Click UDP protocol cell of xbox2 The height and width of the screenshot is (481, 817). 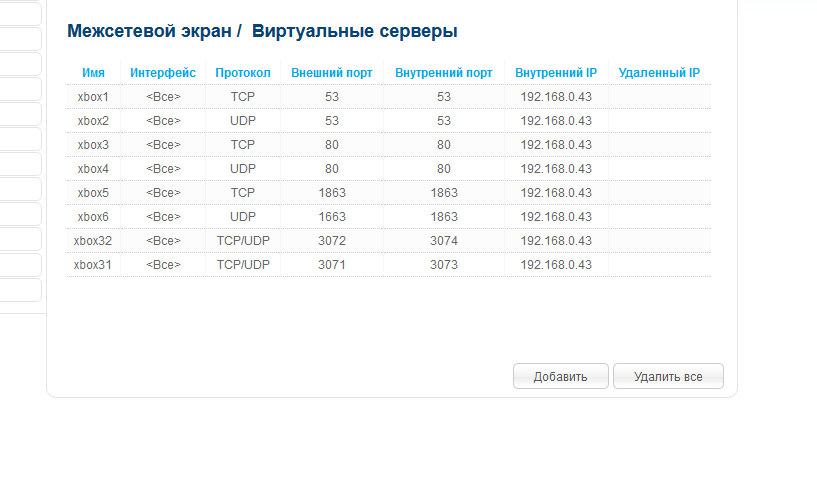pyautogui.click(x=243, y=121)
